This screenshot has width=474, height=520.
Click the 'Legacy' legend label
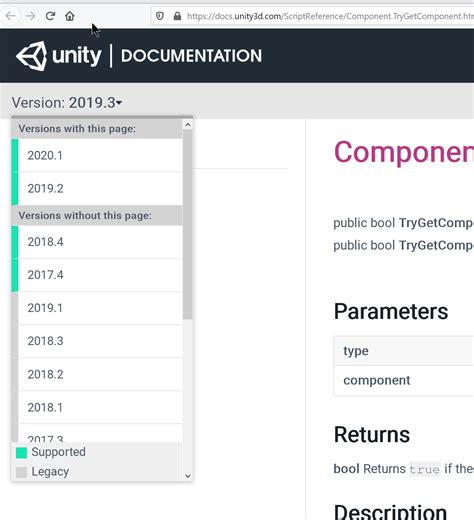click(x=50, y=472)
